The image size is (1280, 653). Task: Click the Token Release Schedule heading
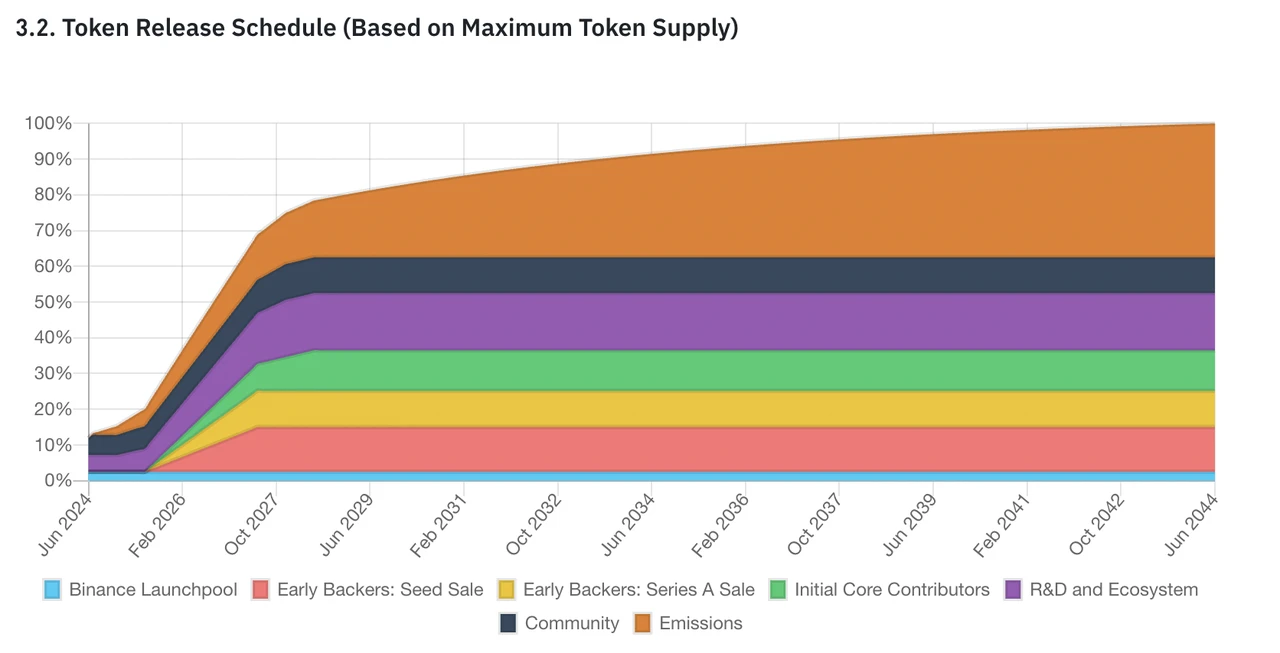(377, 28)
